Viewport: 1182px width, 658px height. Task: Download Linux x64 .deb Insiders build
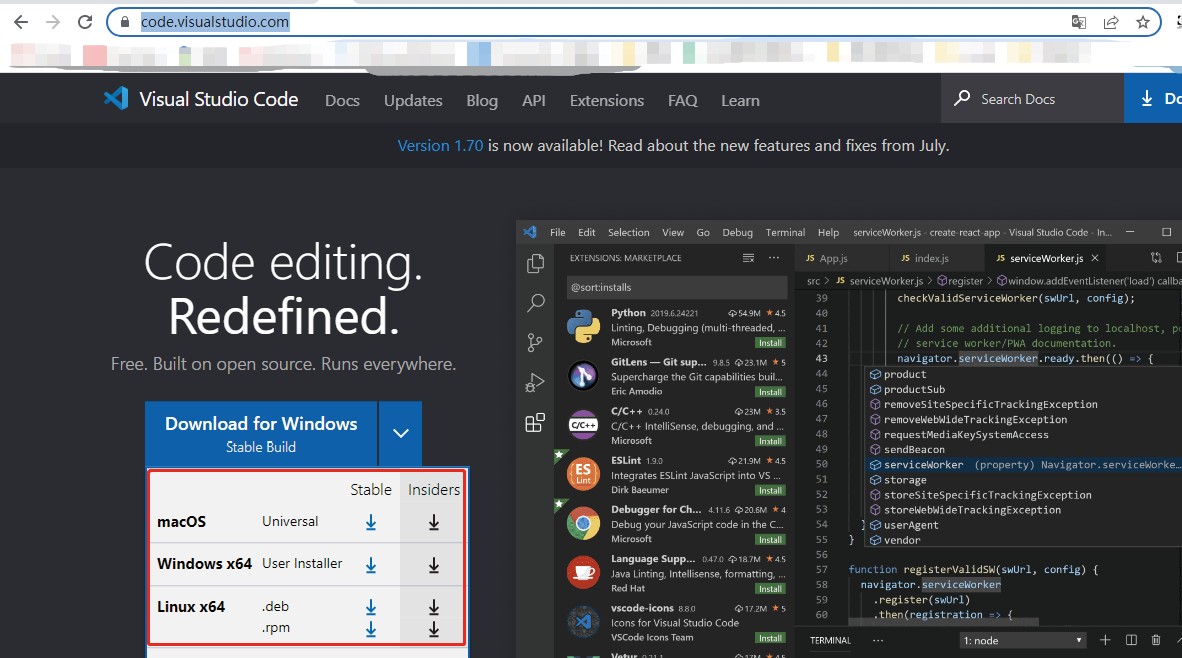[433, 607]
